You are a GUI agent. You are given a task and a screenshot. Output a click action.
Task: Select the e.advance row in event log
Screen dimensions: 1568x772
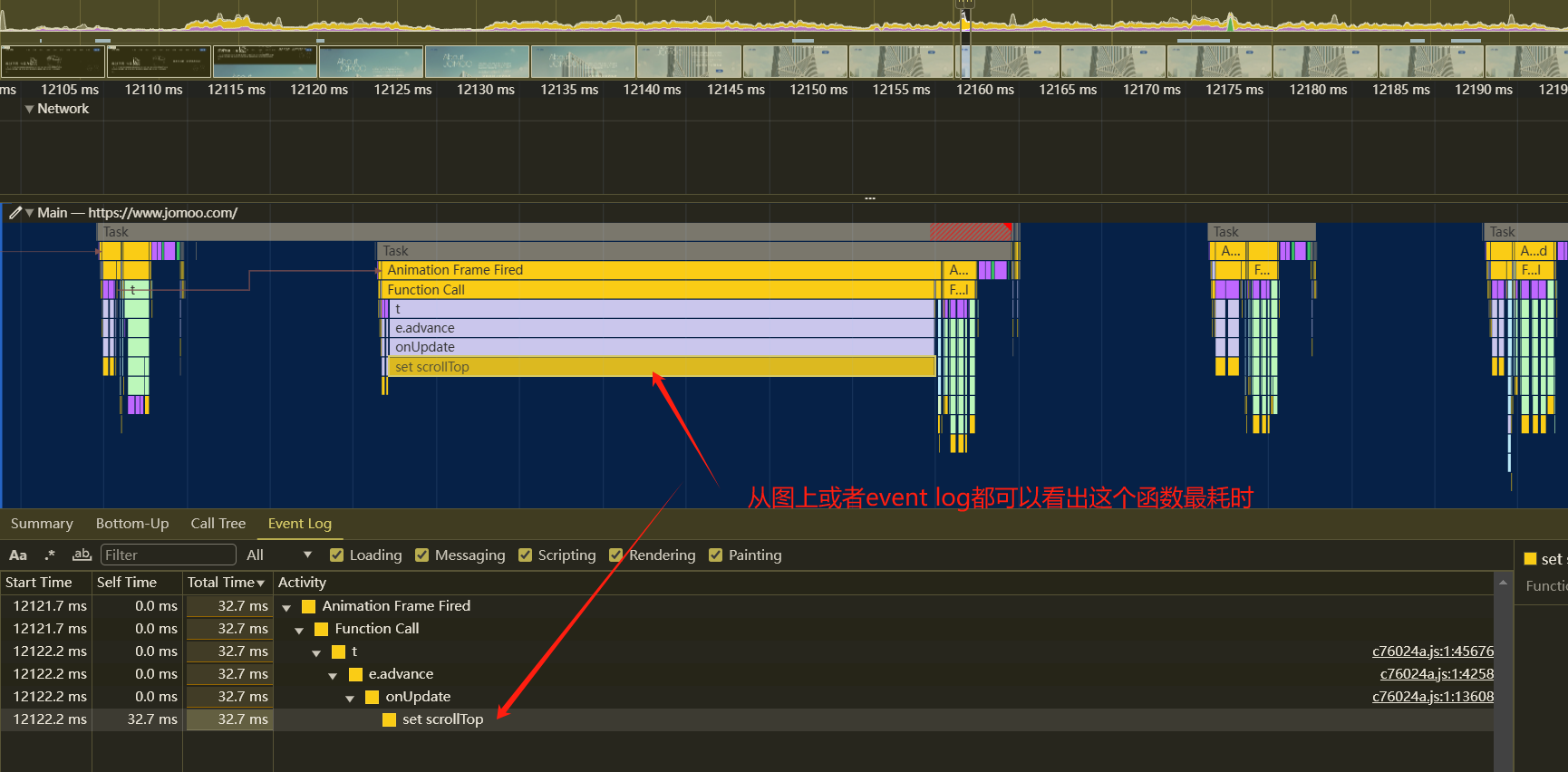[747, 674]
